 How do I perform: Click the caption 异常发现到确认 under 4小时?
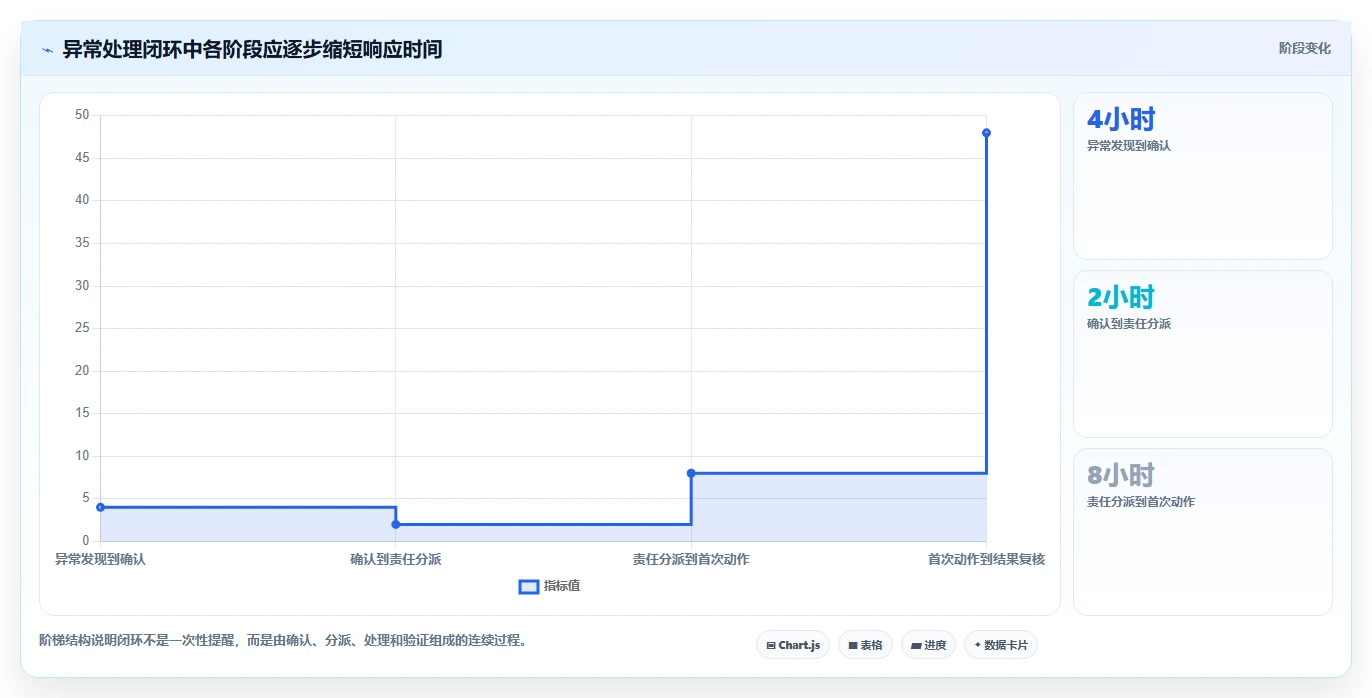[x=1129, y=146]
